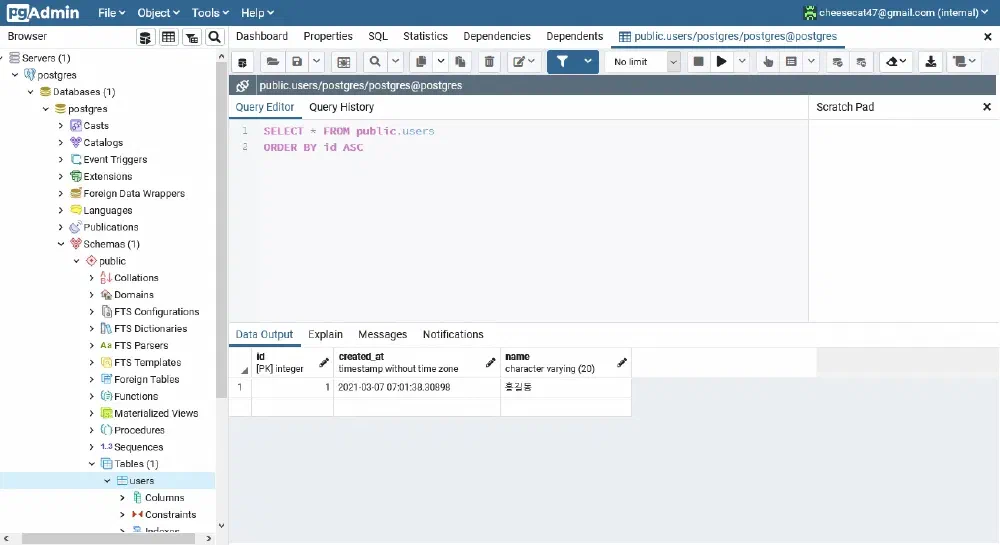
Task: Close the Scratch Pad panel
Action: (987, 107)
